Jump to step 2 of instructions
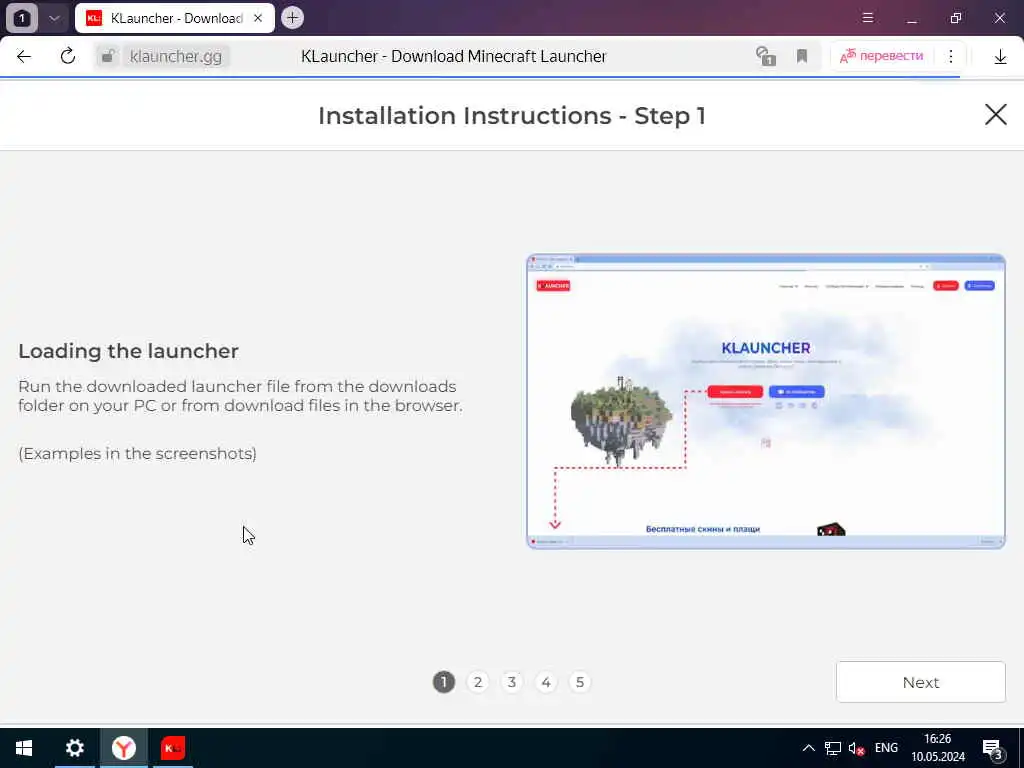The image size is (1024, 768). pos(478,682)
